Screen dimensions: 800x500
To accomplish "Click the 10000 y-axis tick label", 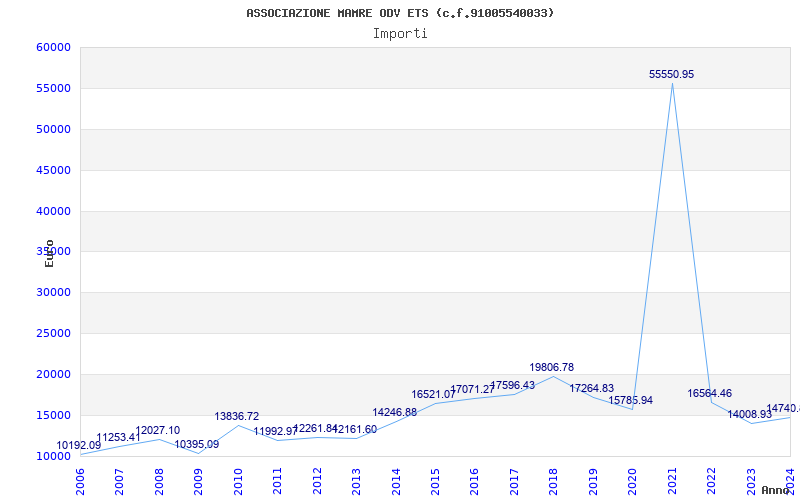I will (54, 456).
